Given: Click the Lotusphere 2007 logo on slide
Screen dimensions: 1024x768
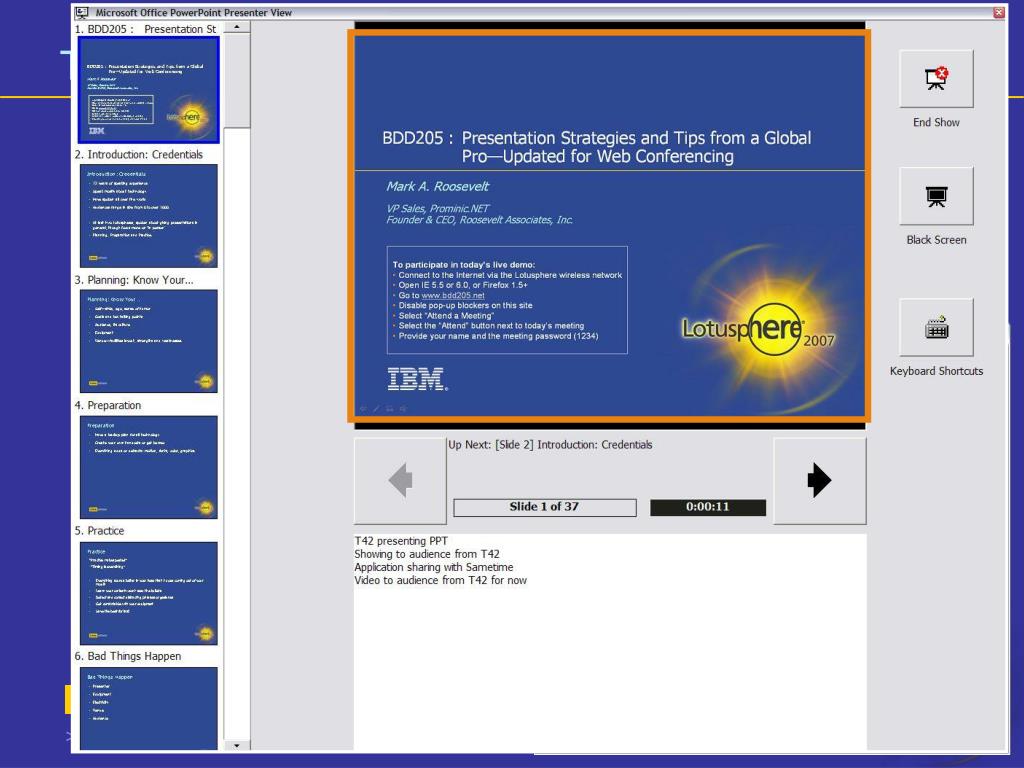Looking at the screenshot, I should 758,328.
